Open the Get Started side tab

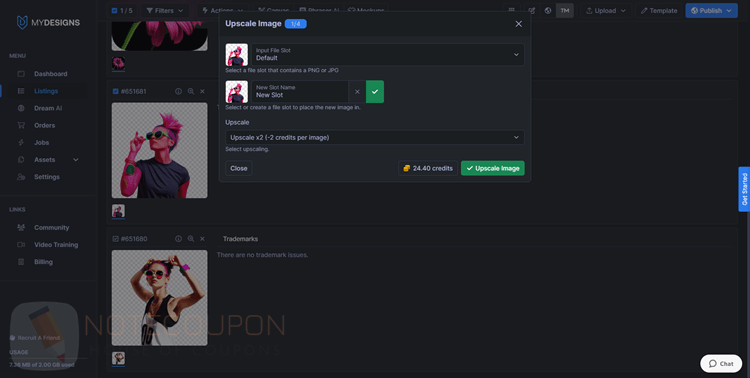coord(744,189)
